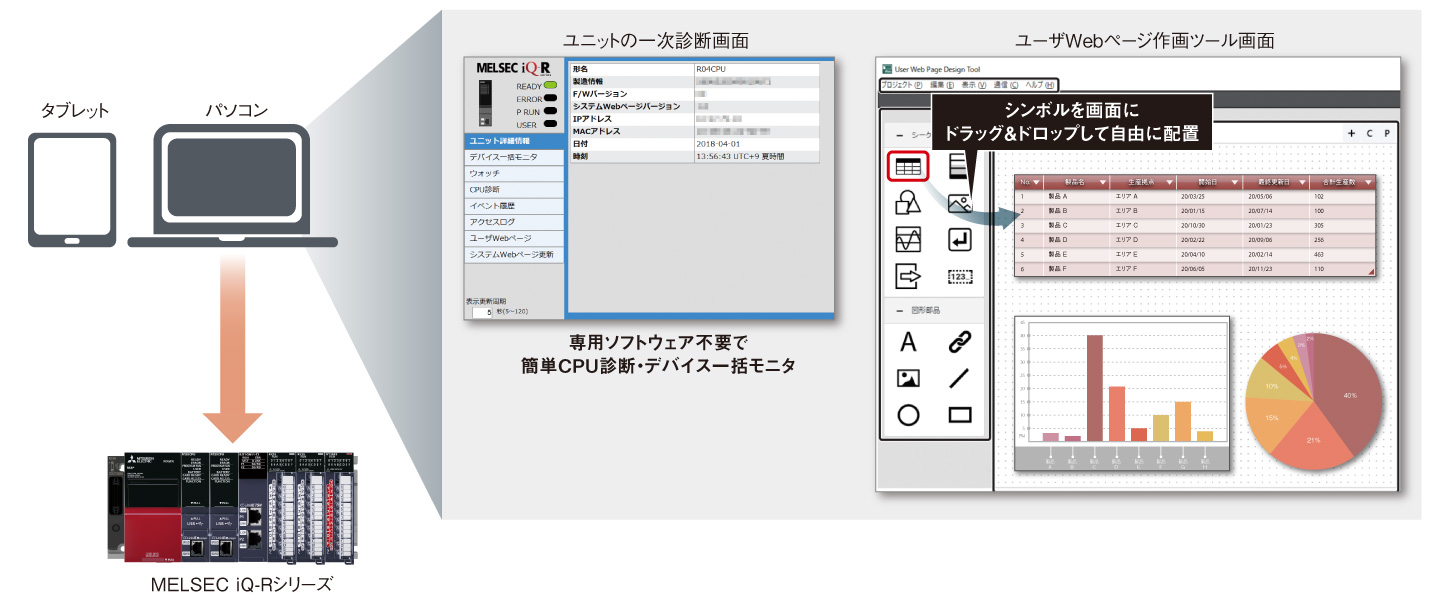Viewport: 1440px width, 610px height.
Task: Open the No. column filter dropdown
Action: tap(1036, 182)
